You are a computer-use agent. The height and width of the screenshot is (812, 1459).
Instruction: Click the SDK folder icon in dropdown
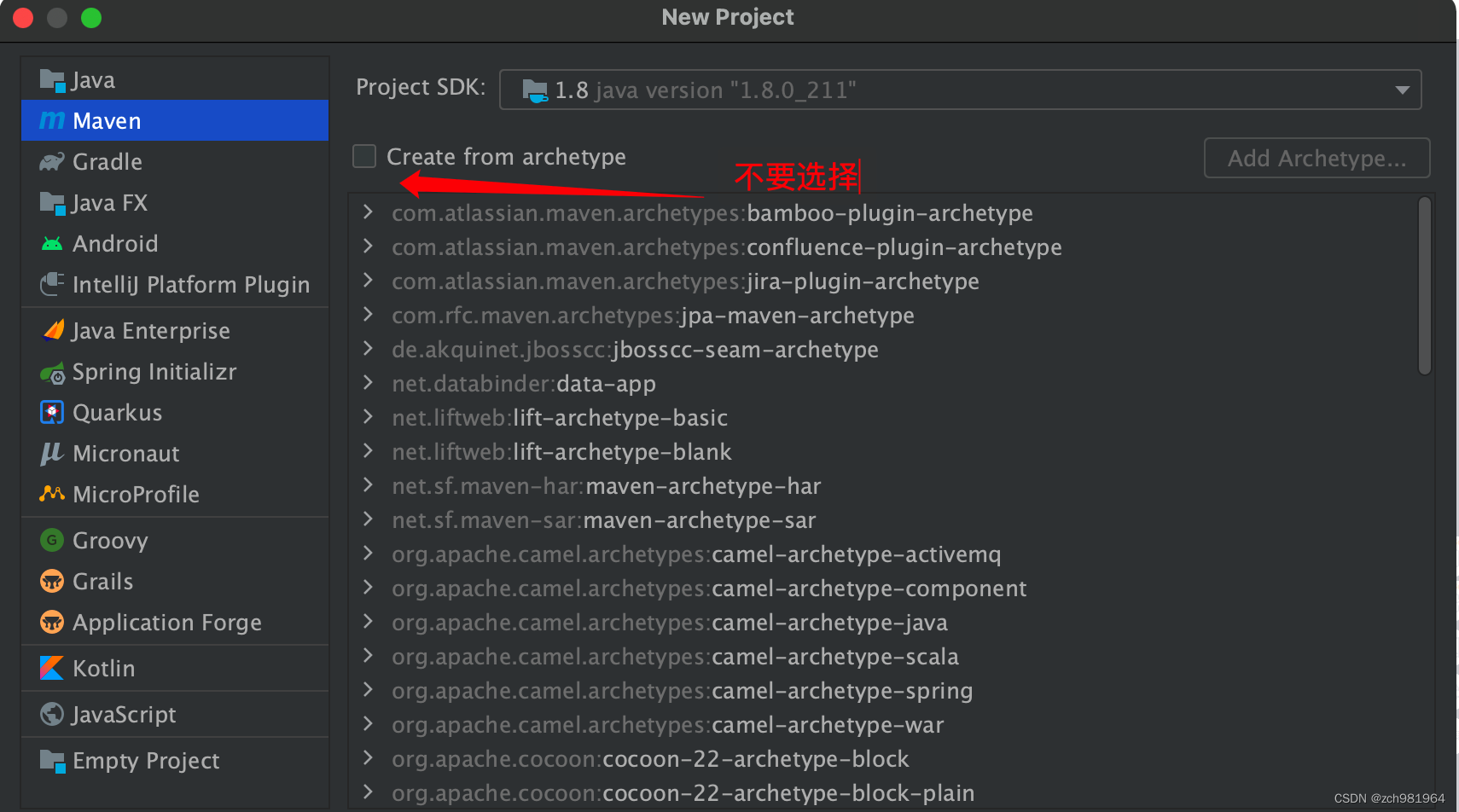pos(535,90)
